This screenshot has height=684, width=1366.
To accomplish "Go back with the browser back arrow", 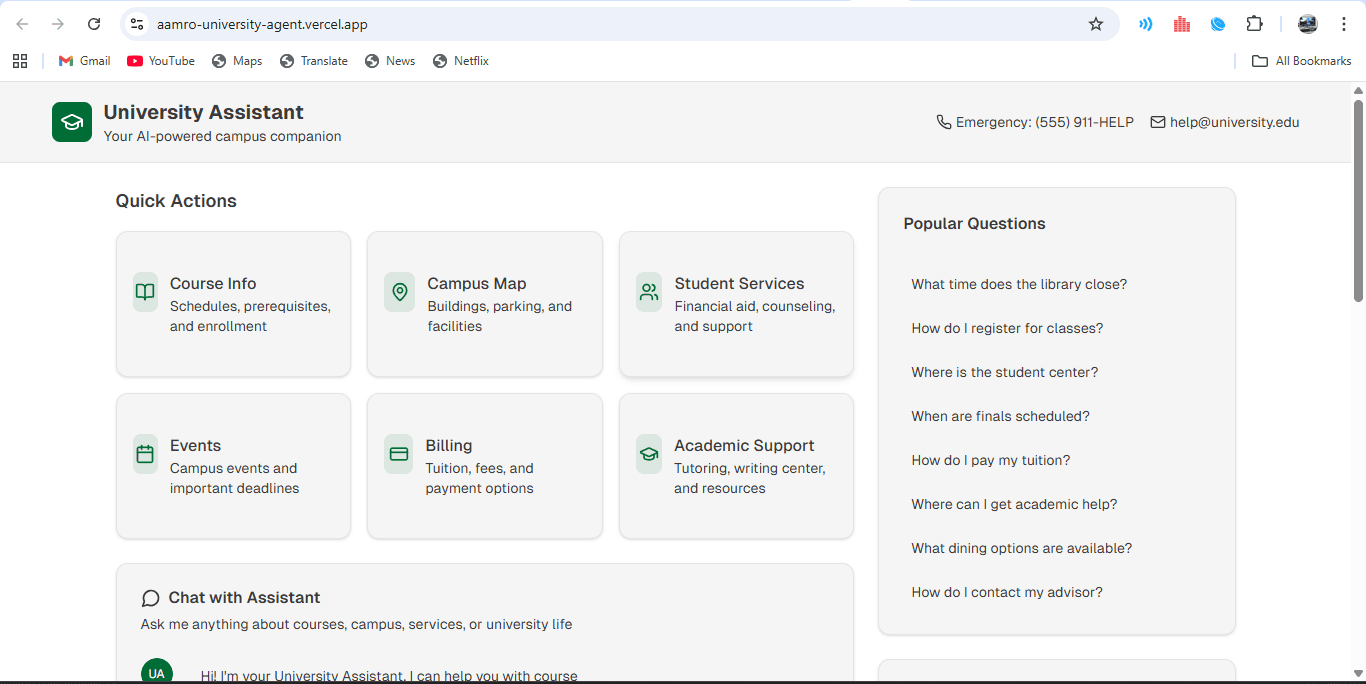I will pos(22,24).
